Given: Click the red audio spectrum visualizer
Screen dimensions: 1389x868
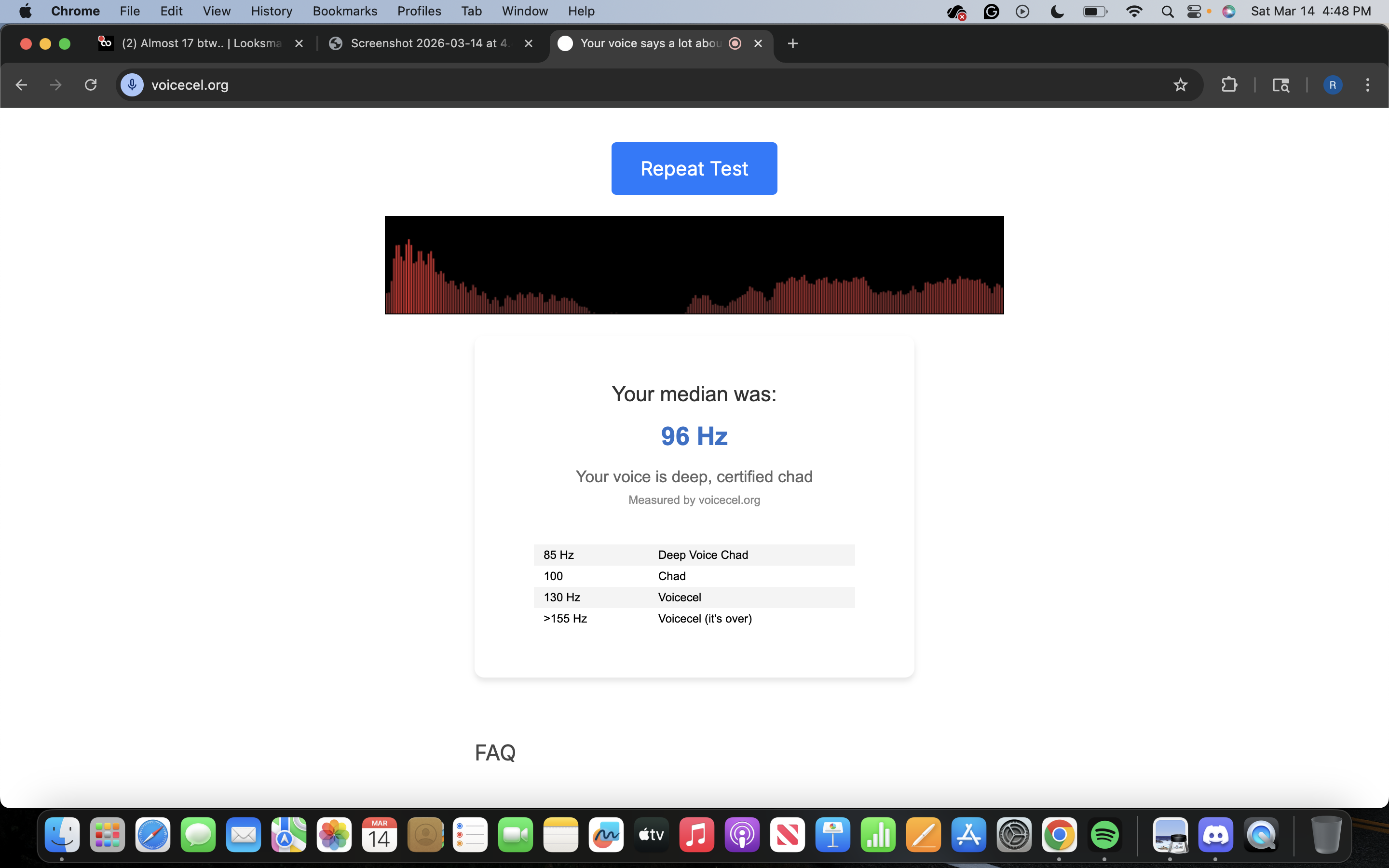Looking at the screenshot, I should 694,265.
